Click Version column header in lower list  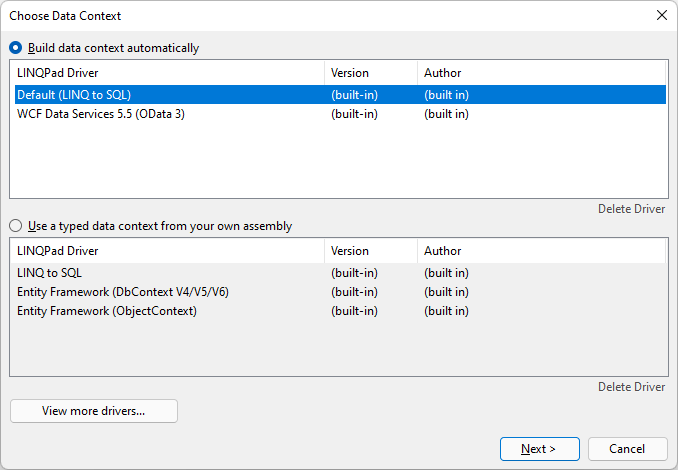click(371, 251)
